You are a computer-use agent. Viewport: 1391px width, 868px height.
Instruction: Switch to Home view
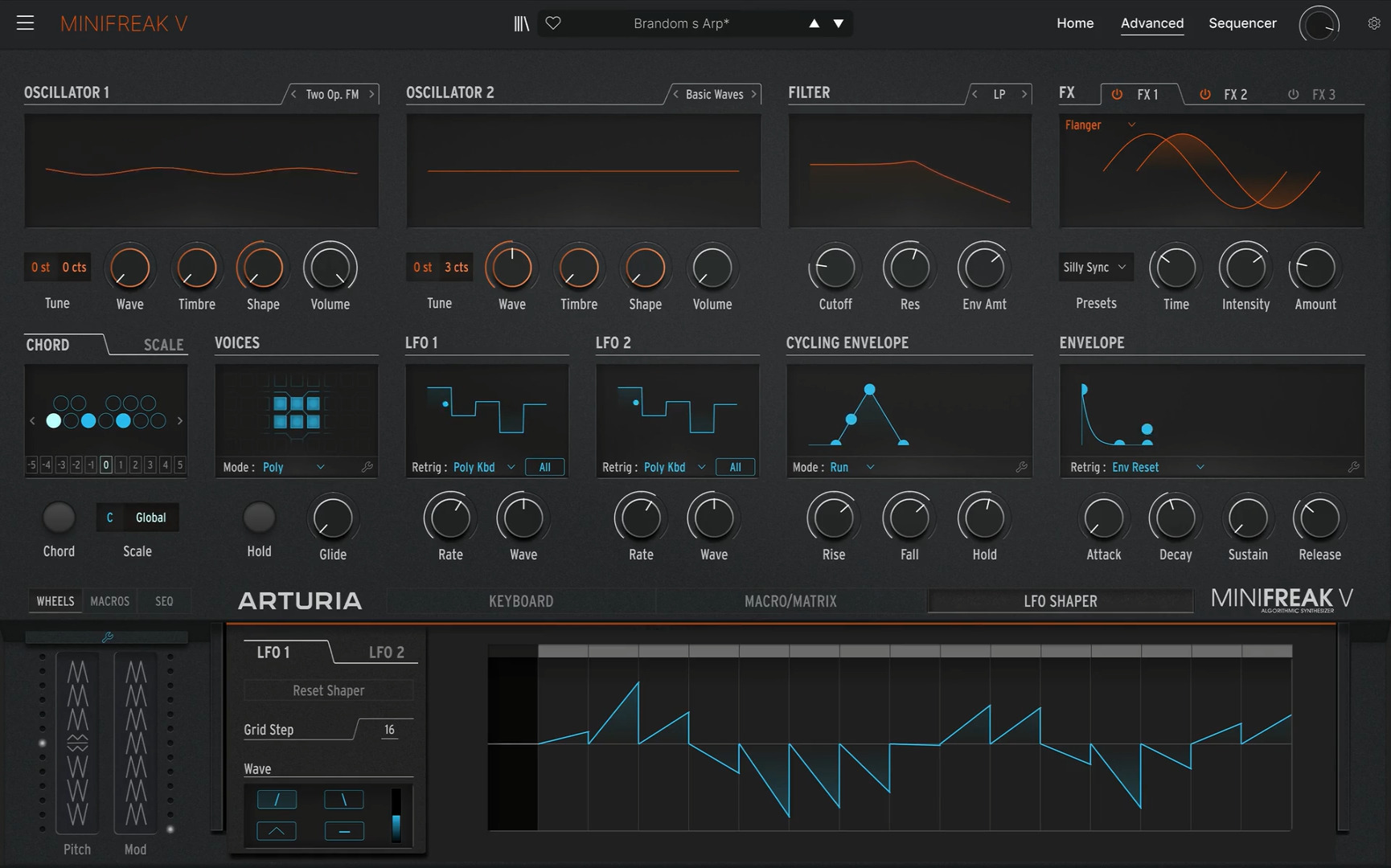point(1075,23)
